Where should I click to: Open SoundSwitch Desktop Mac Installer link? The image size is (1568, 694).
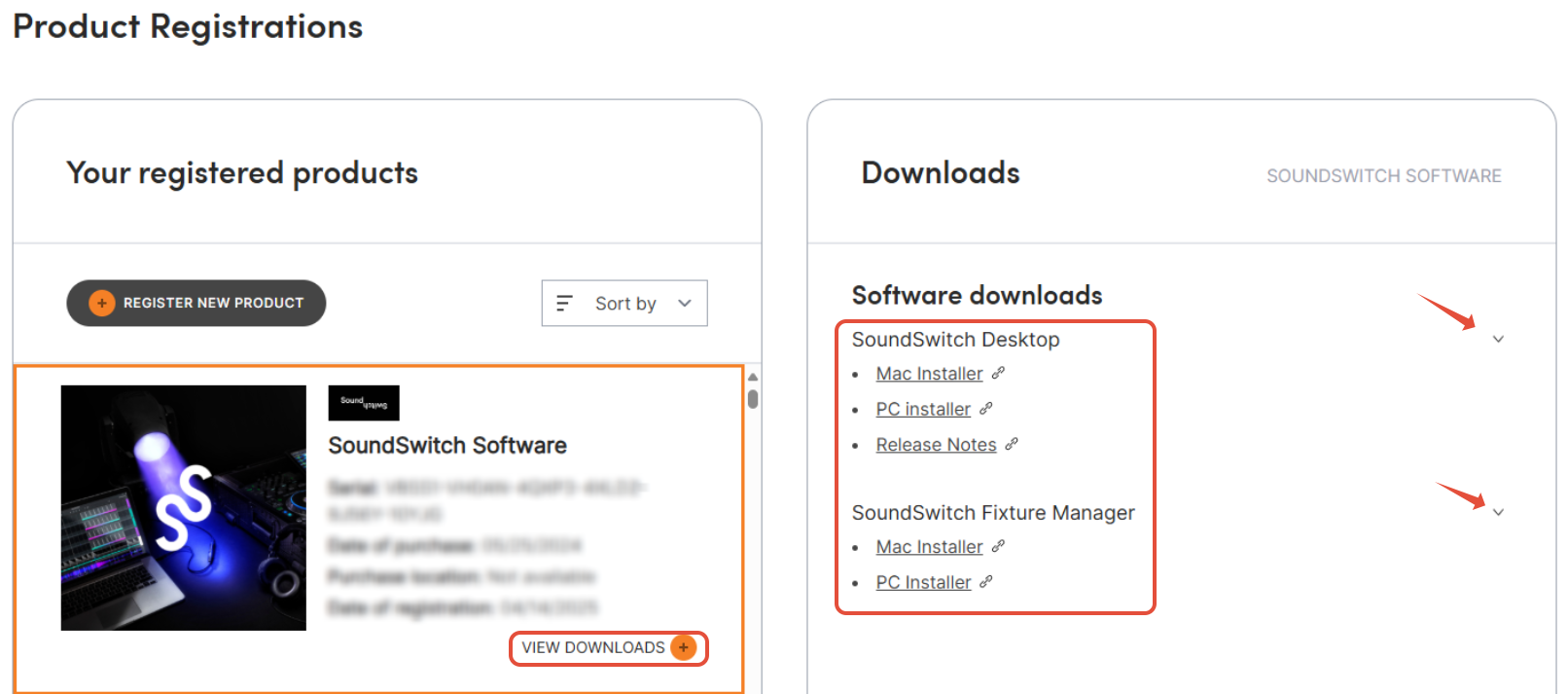click(x=929, y=374)
